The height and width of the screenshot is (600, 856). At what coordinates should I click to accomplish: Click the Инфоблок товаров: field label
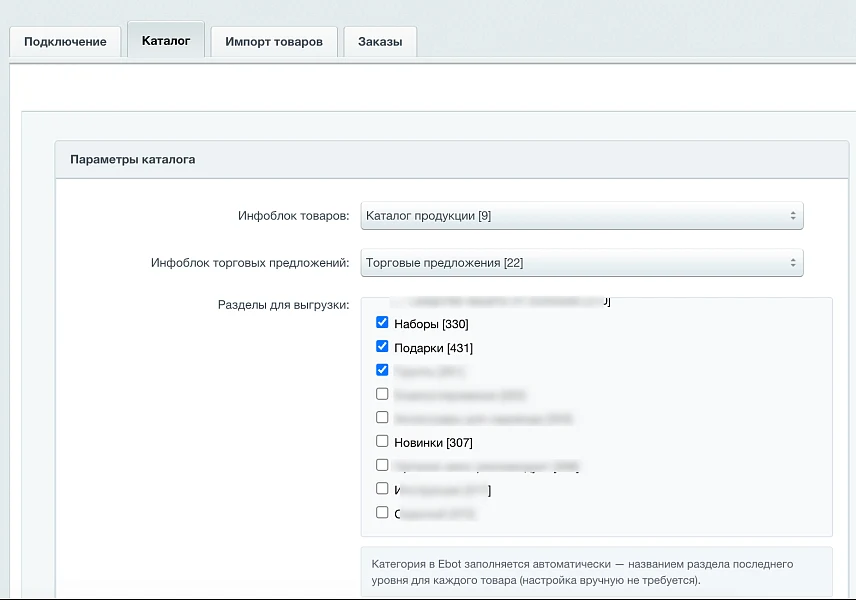click(x=294, y=216)
